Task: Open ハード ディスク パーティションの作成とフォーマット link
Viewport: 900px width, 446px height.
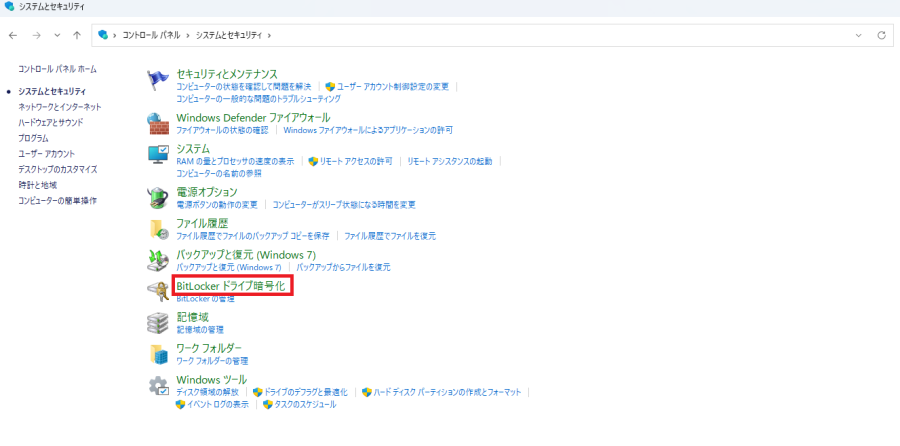Action: point(447,392)
